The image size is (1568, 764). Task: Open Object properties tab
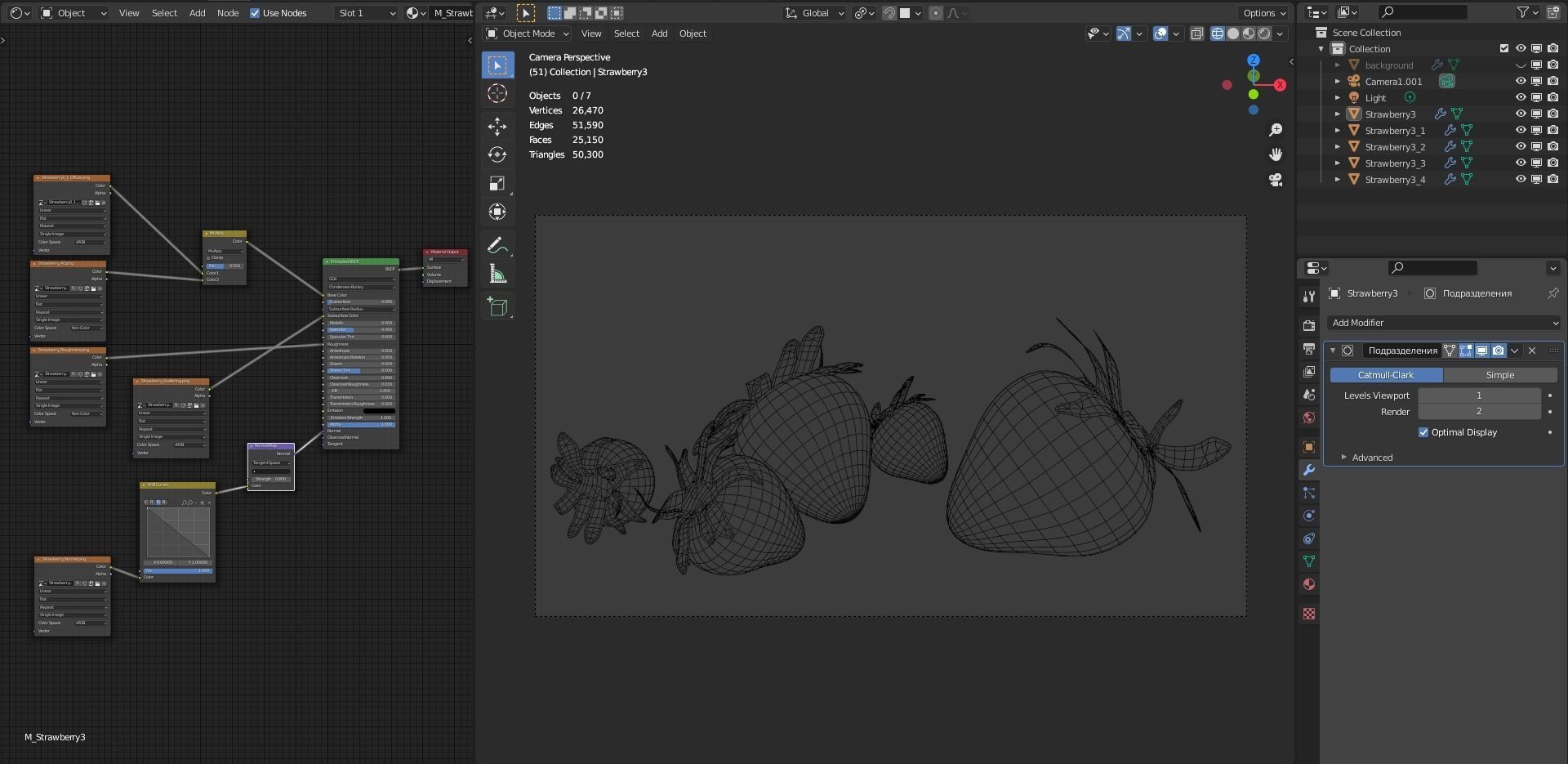pos(1309,447)
